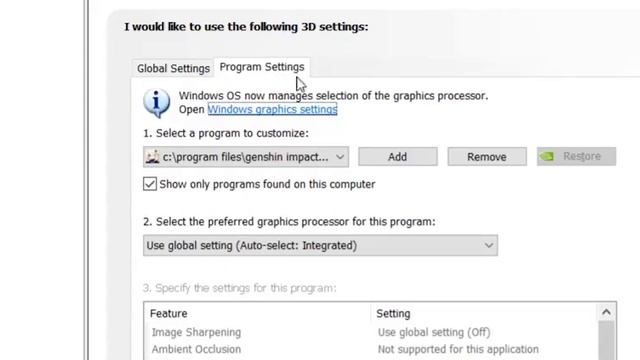Click the Restore button
640x360 pixels.
(x=576, y=156)
